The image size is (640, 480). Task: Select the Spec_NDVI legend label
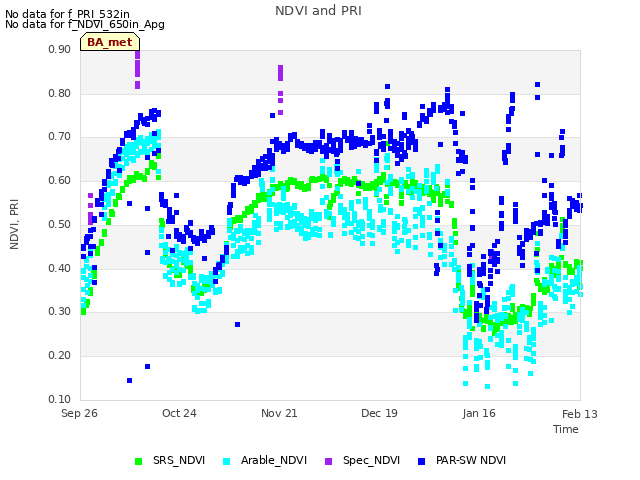tap(371, 460)
